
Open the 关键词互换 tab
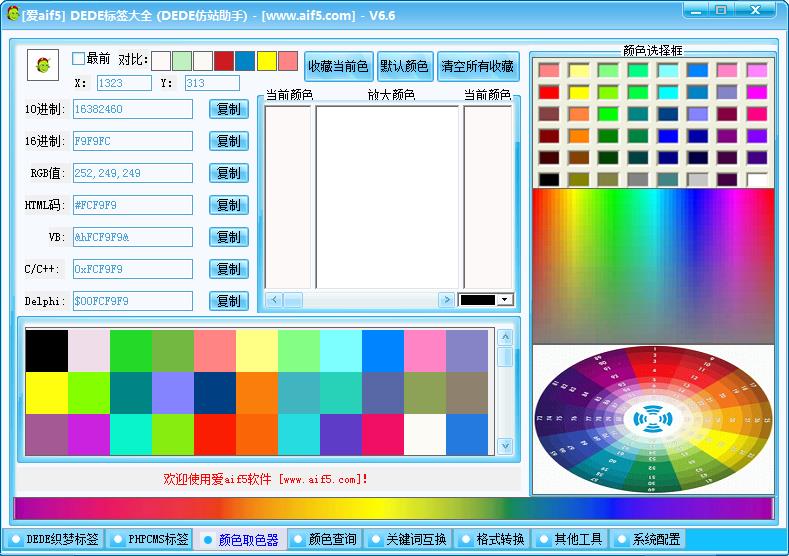click(x=408, y=539)
